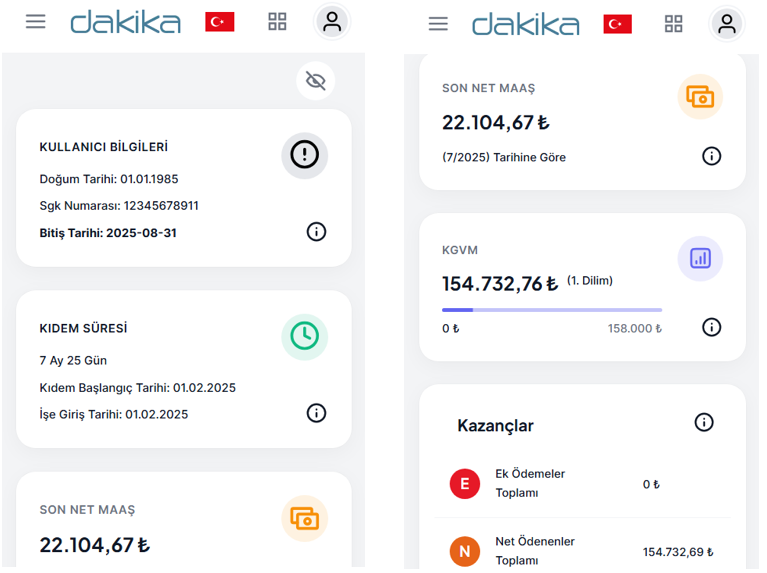
Task: Open info for Kazançlar section
Action: pos(704,423)
